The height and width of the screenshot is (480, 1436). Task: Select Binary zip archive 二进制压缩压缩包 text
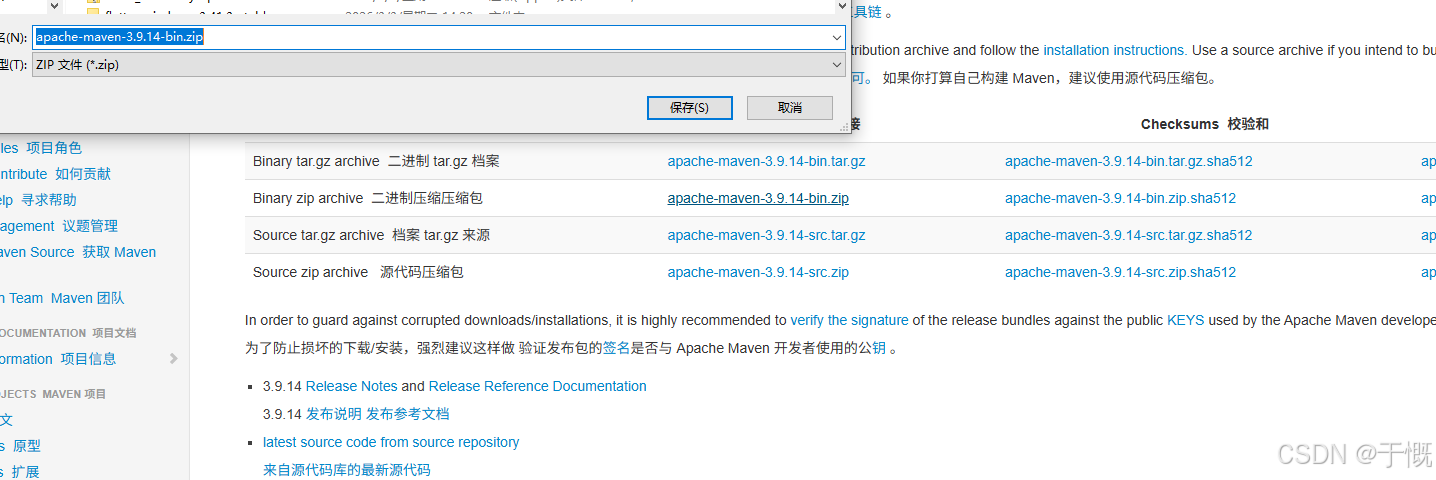click(368, 198)
